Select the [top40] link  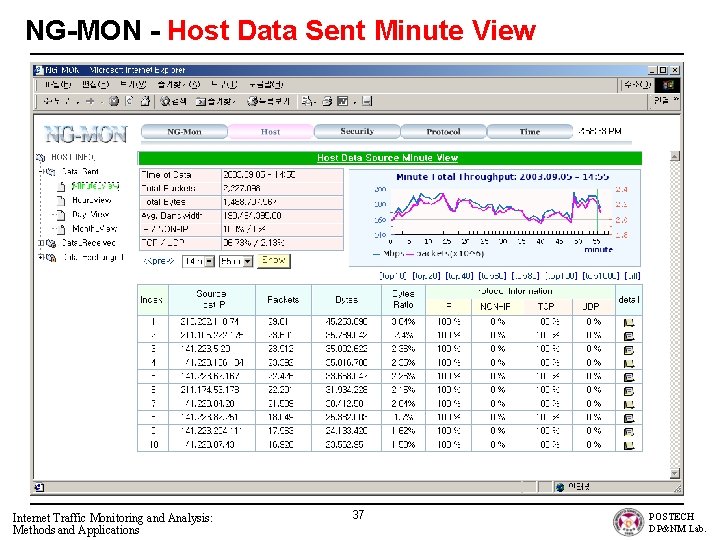(x=459, y=276)
